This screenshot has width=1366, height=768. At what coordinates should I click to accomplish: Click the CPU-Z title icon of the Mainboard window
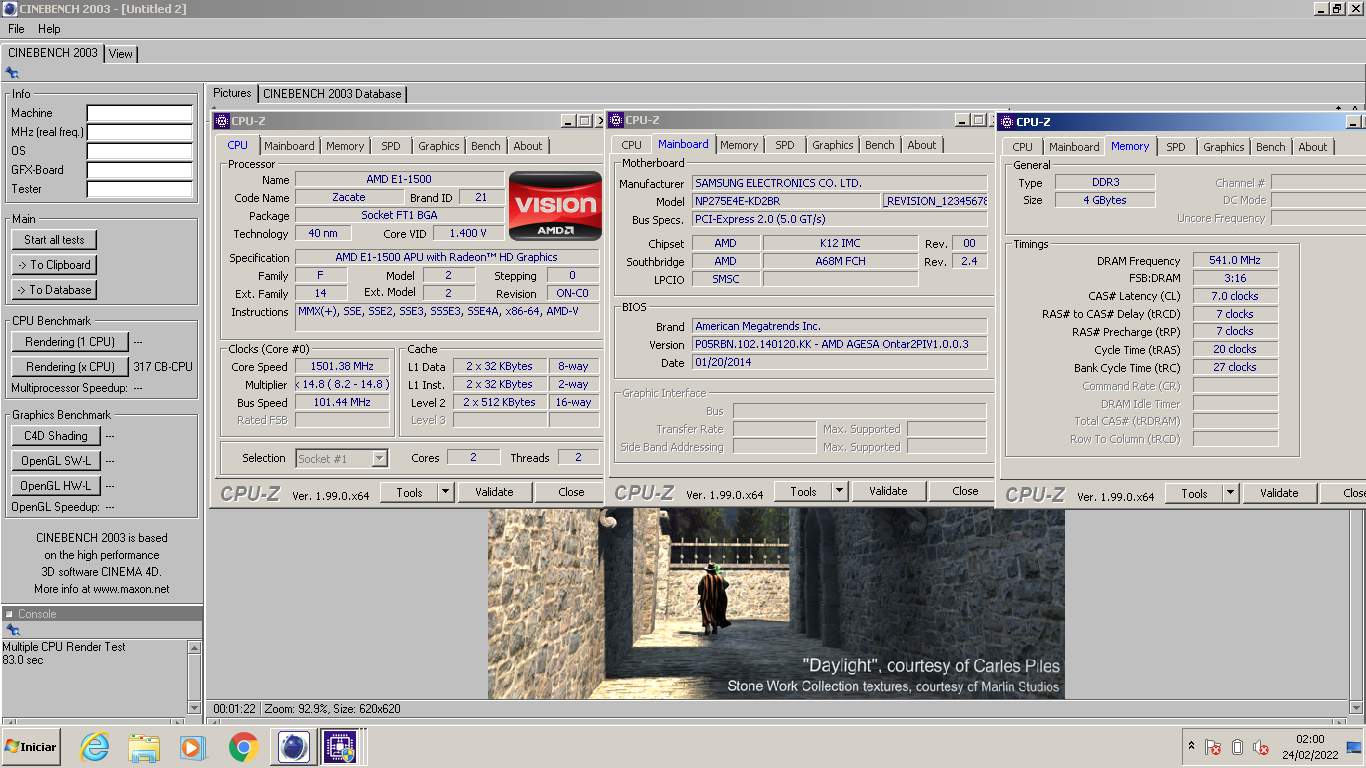616,120
